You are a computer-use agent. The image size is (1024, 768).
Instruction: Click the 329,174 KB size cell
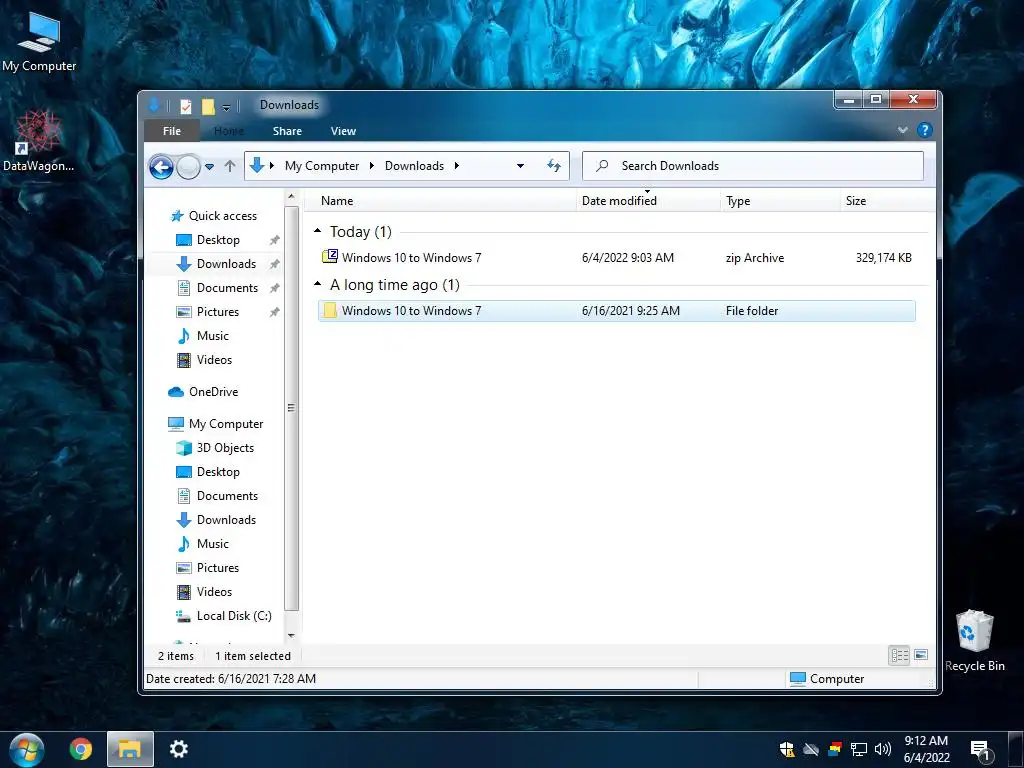pos(884,257)
